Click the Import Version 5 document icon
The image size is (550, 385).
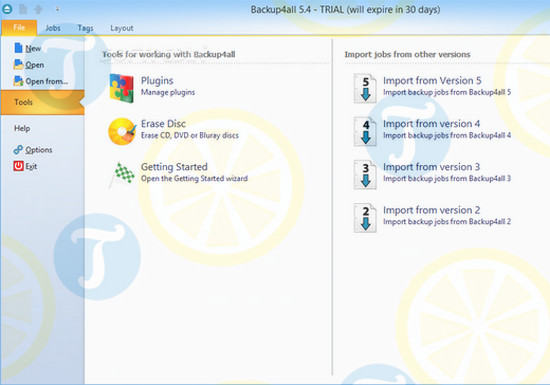point(365,88)
